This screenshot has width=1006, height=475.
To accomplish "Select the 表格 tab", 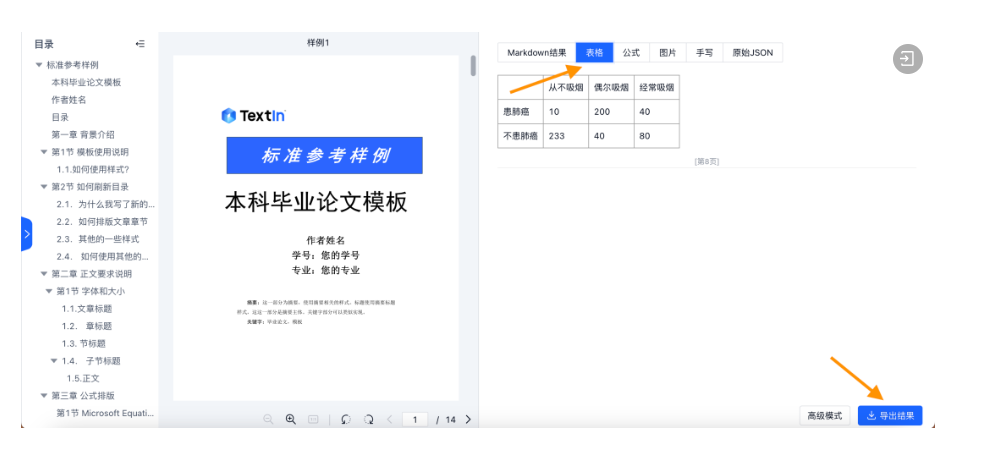I will (x=595, y=53).
